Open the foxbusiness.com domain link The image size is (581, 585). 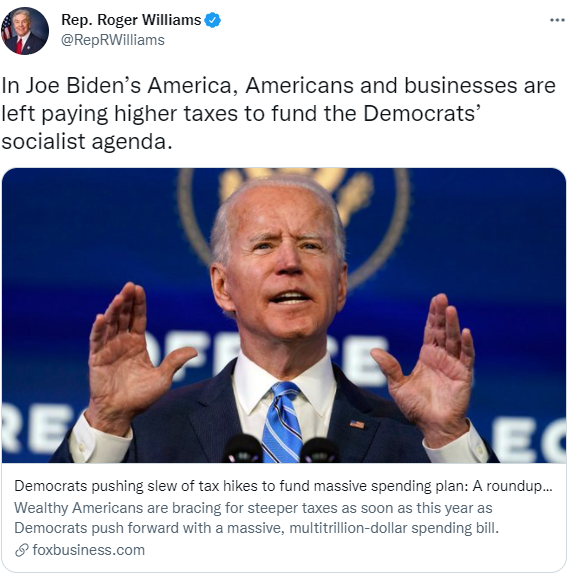coord(88,550)
